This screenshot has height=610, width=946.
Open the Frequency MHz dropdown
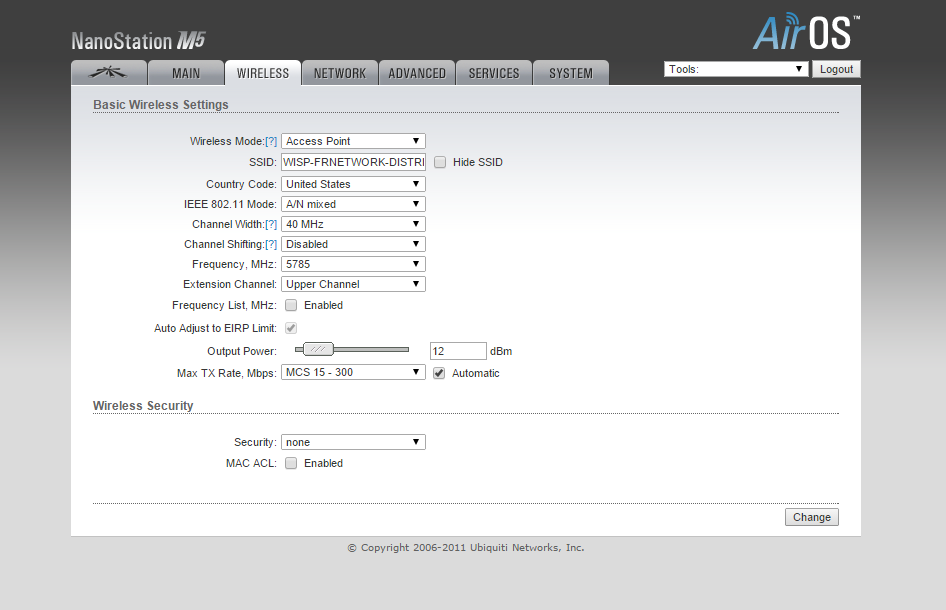click(x=354, y=264)
